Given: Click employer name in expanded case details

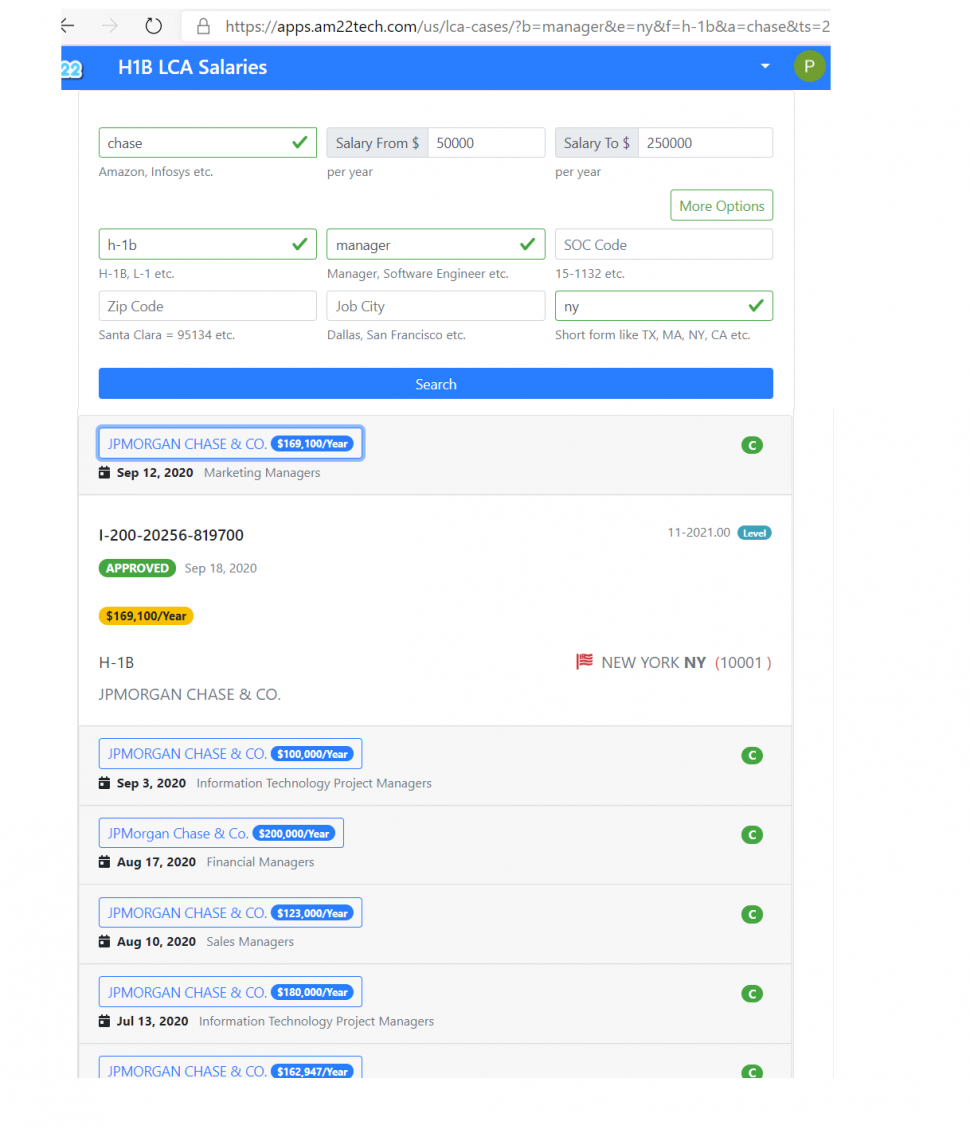Looking at the screenshot, I should [189, 694].
